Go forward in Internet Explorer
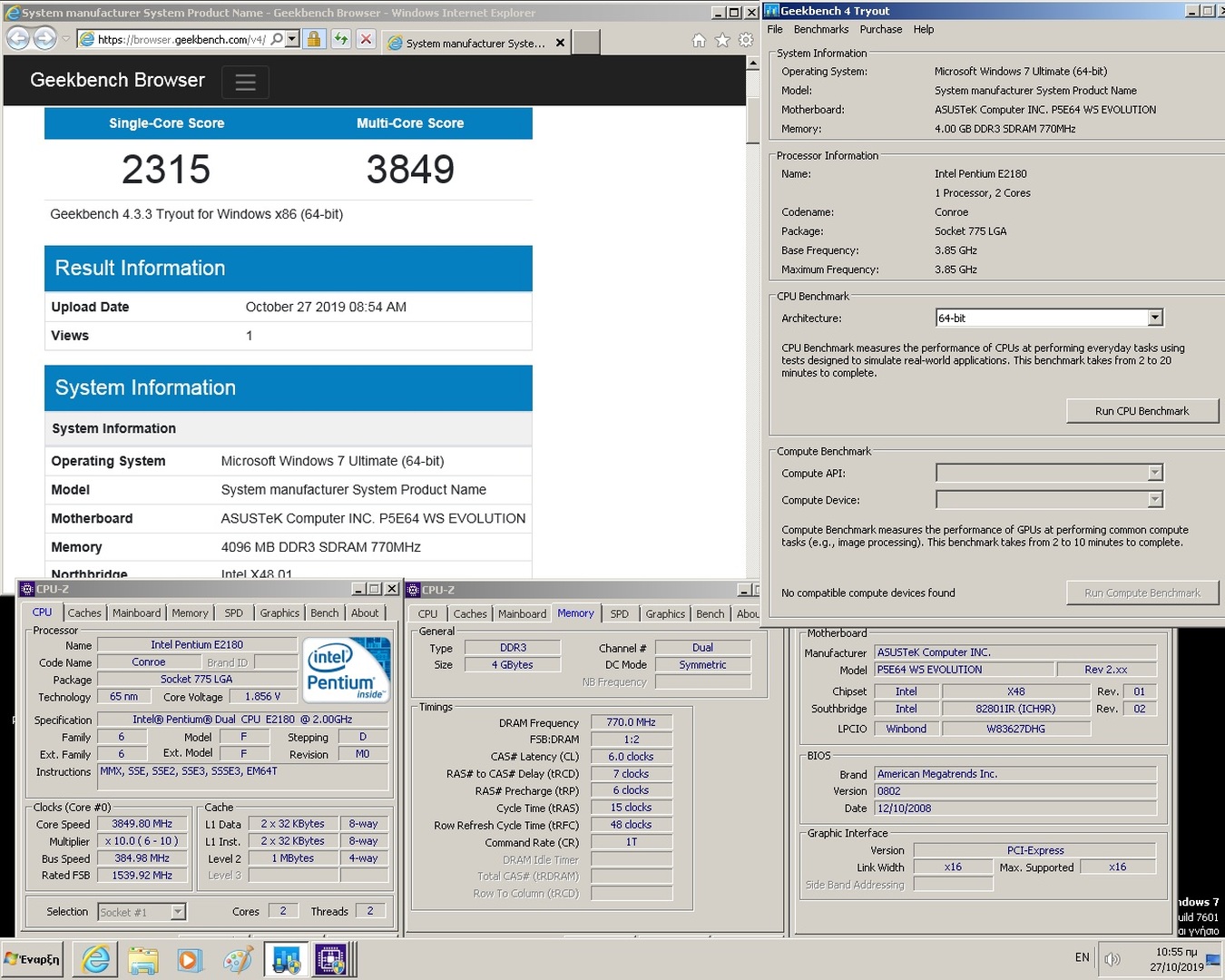This screenshot has height=980, width=1225. (44, 39)
